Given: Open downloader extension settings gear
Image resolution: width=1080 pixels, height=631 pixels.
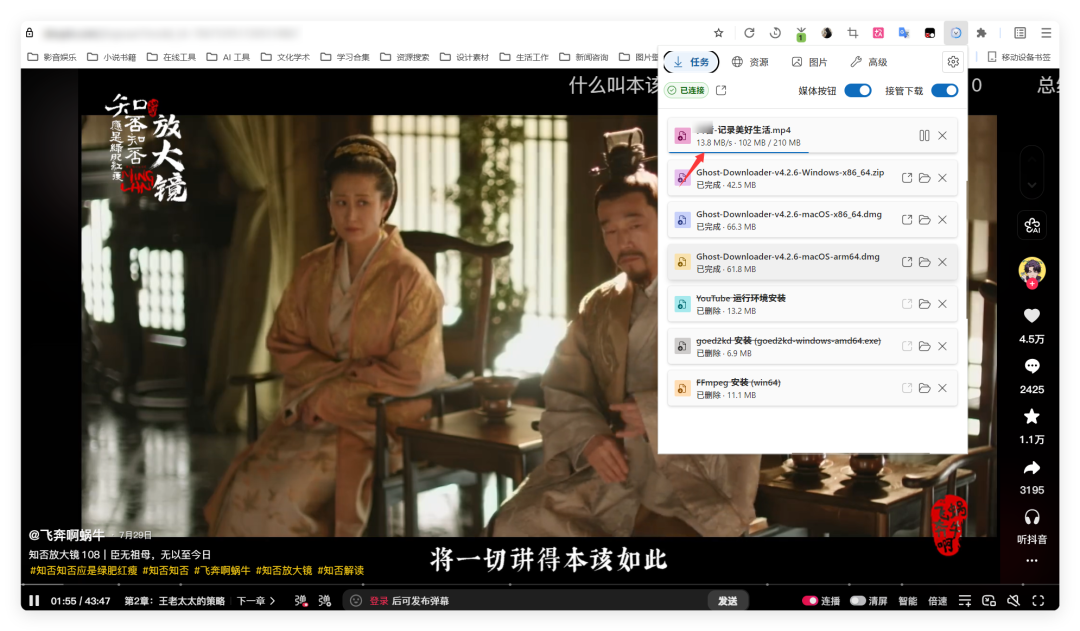Looking at the screenshot, I should coord(953,62).
